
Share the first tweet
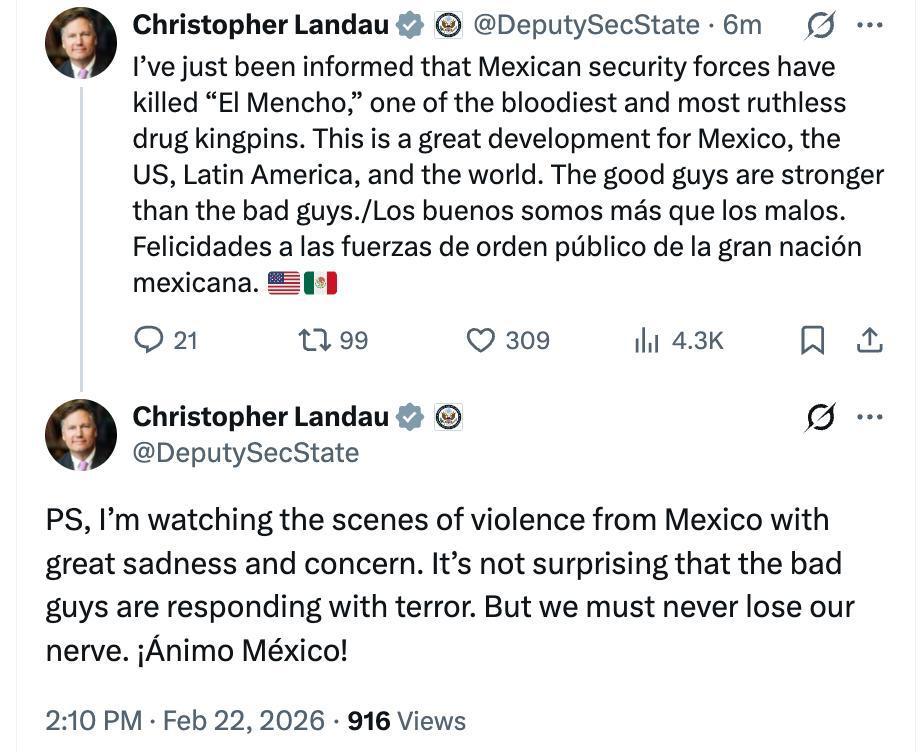pos(870,341)
